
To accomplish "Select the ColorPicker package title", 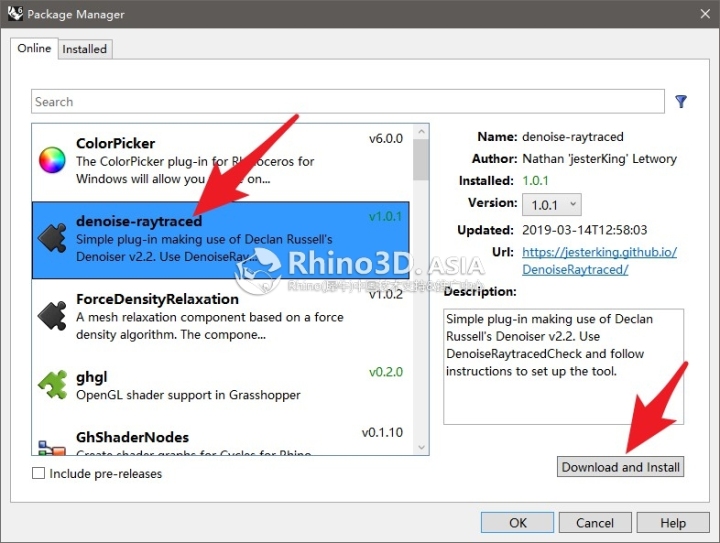I will point(116,143).
